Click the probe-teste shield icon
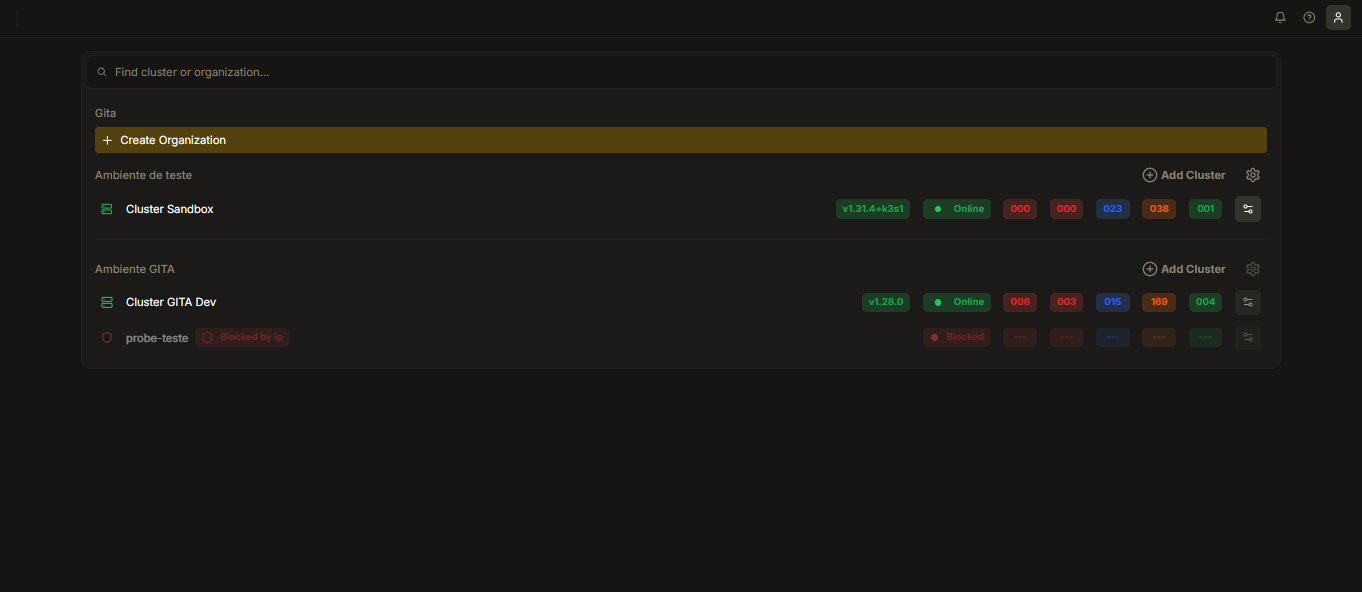The width and height of the screenshot is (1362, 592). (x=107, y=338)
